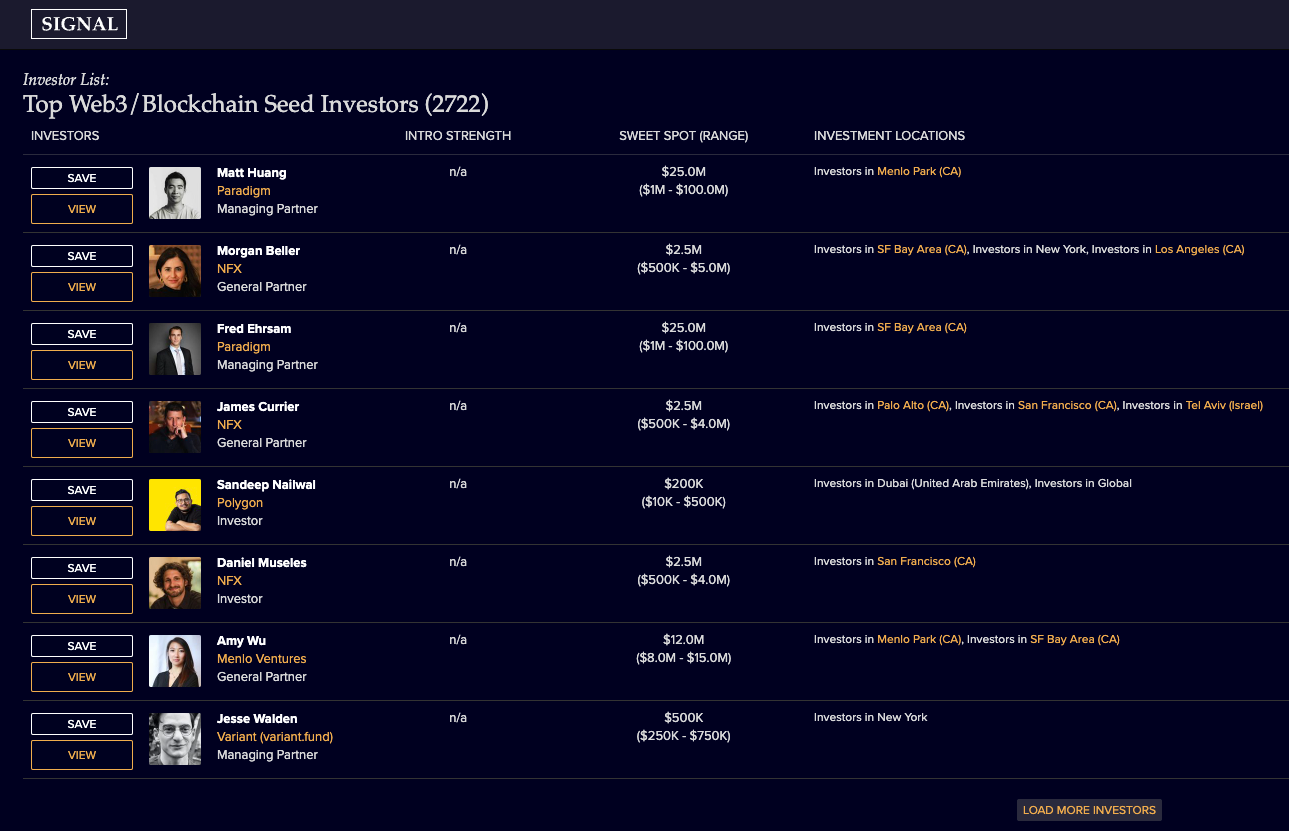The height and width of the screenshot is (831, 1289).
Task: Save investor Daniel Museles
Action: pyautogui.click(x=82, y=568)
